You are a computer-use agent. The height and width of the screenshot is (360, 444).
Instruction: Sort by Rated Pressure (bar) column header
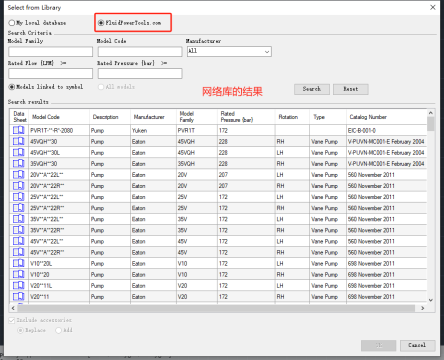[237, 117]
